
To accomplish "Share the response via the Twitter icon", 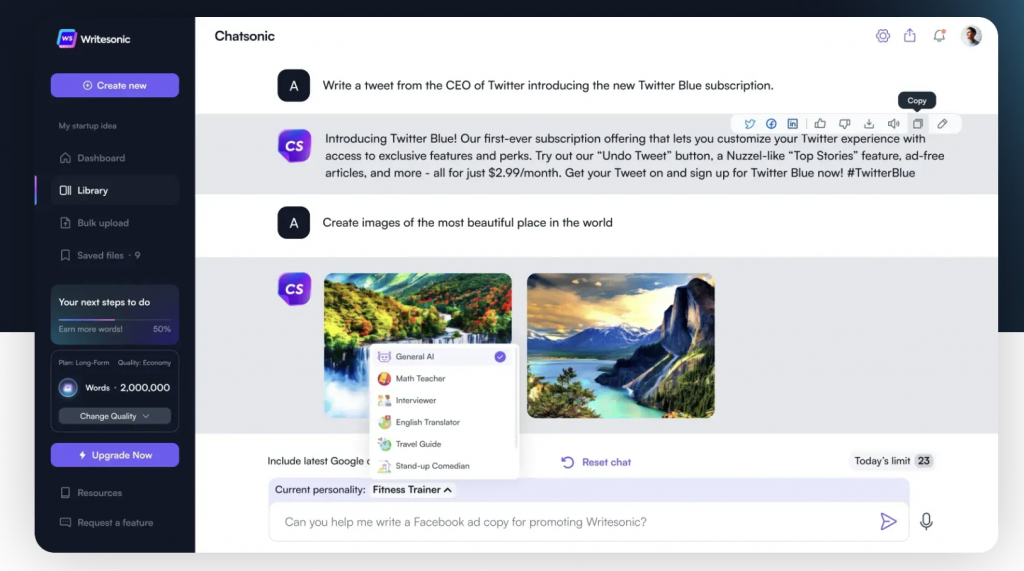I will (750, 124).
